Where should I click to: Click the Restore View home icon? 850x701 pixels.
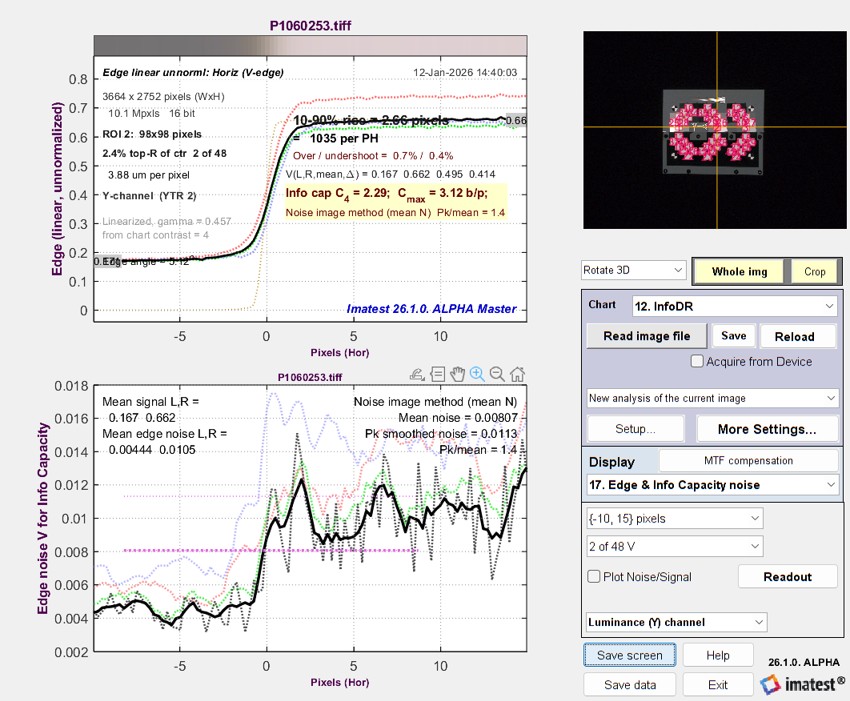tap(516, 374)
